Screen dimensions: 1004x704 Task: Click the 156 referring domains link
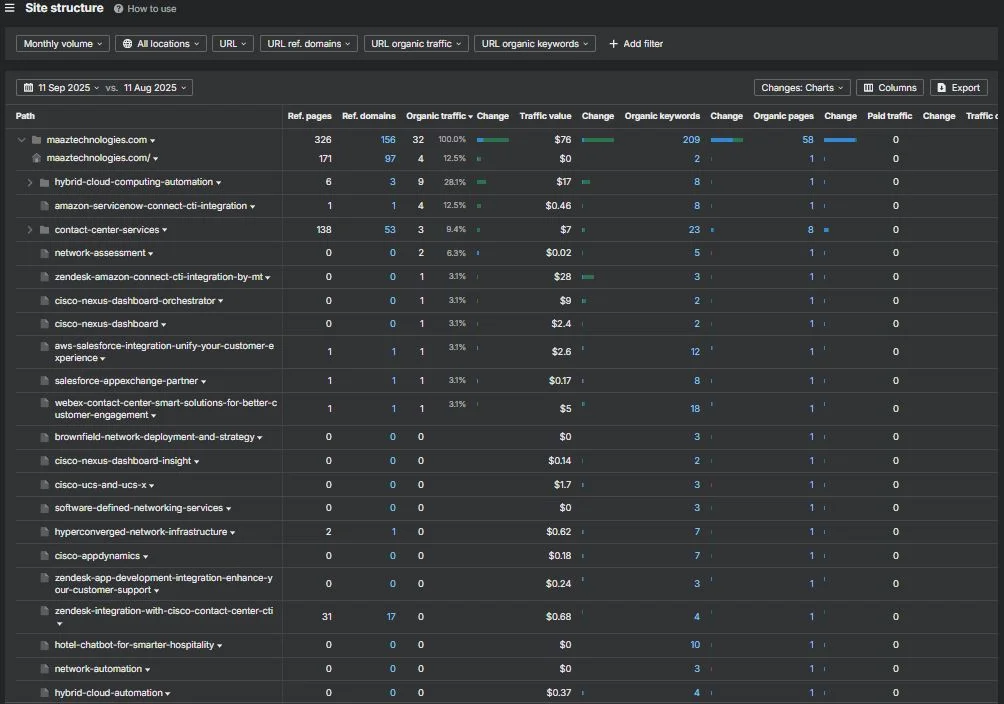[x=388, y=140]
